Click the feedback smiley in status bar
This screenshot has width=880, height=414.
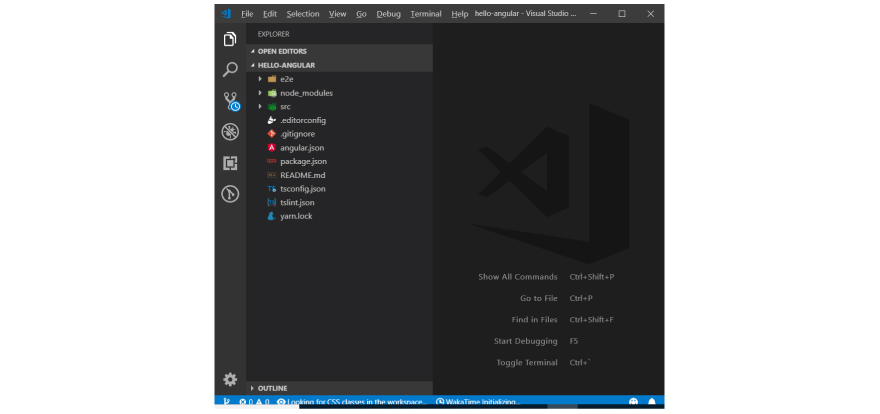tap(634, 402)
